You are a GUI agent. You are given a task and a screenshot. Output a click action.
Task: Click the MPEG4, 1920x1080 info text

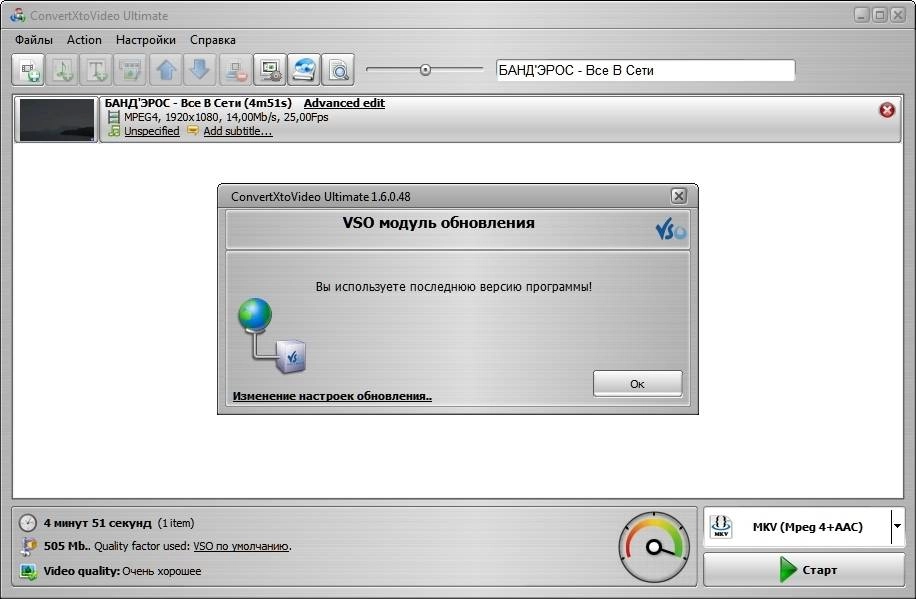click(226, 117)
